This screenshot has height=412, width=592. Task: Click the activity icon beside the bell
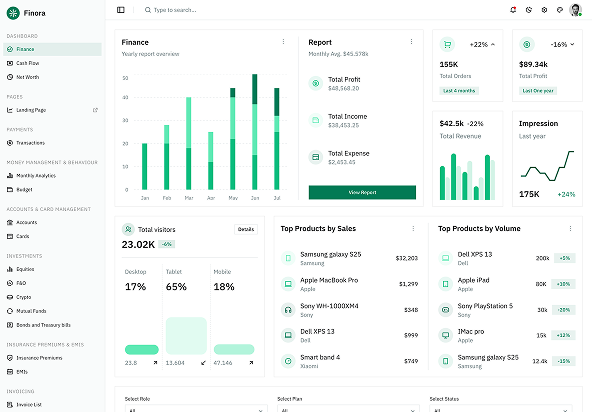(529, 10)
